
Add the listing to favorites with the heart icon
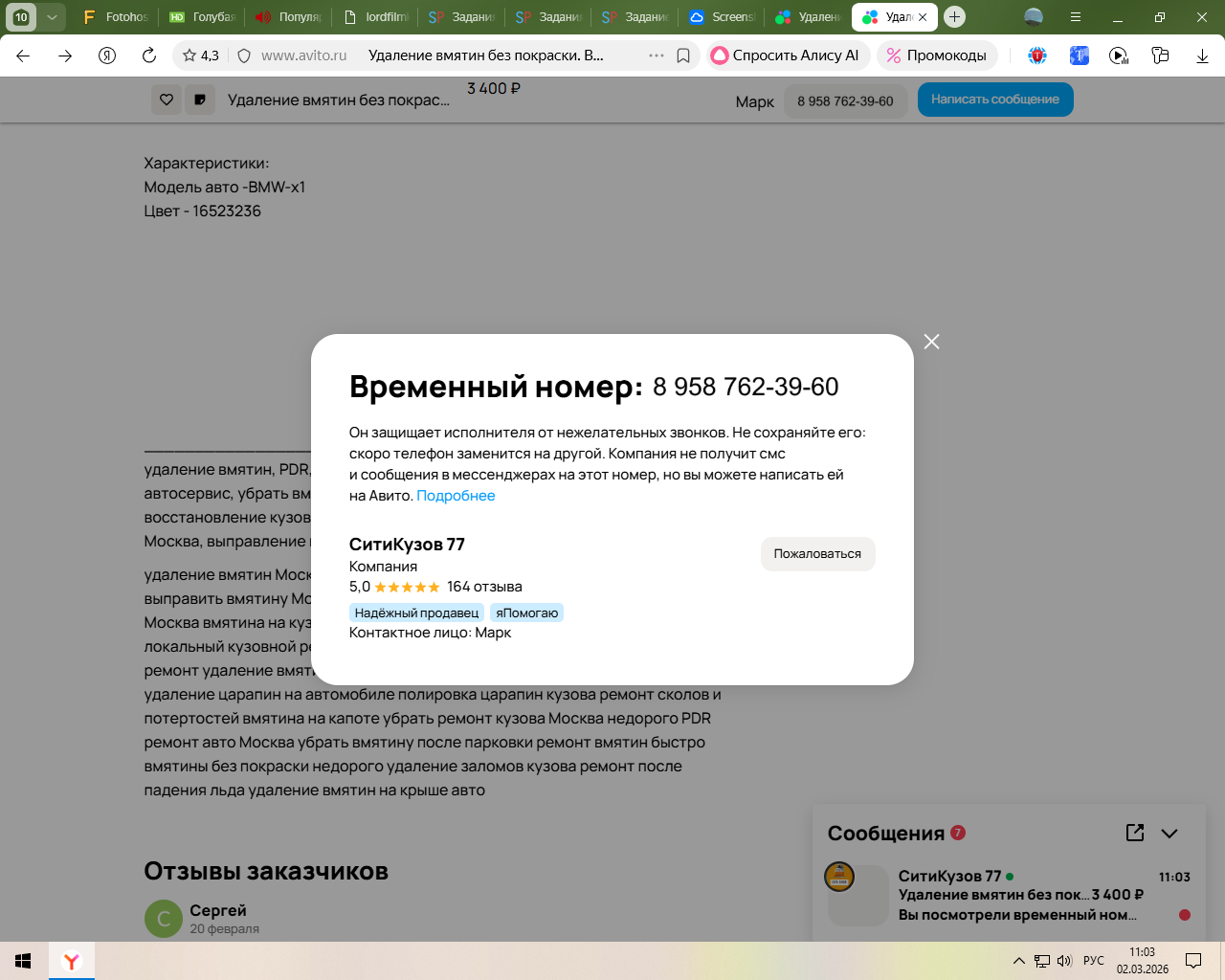pos(167,100)
